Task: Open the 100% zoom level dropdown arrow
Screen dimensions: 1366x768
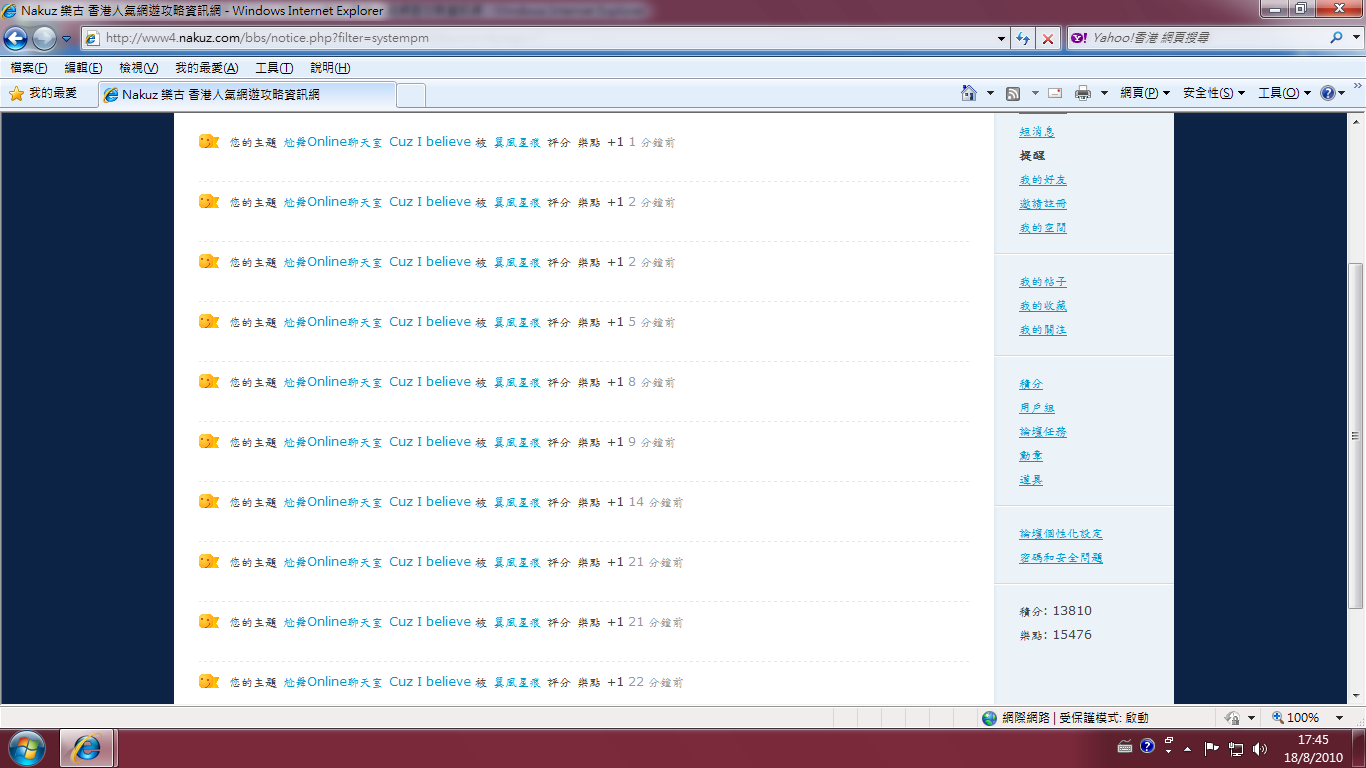Action: [1340, 718]
